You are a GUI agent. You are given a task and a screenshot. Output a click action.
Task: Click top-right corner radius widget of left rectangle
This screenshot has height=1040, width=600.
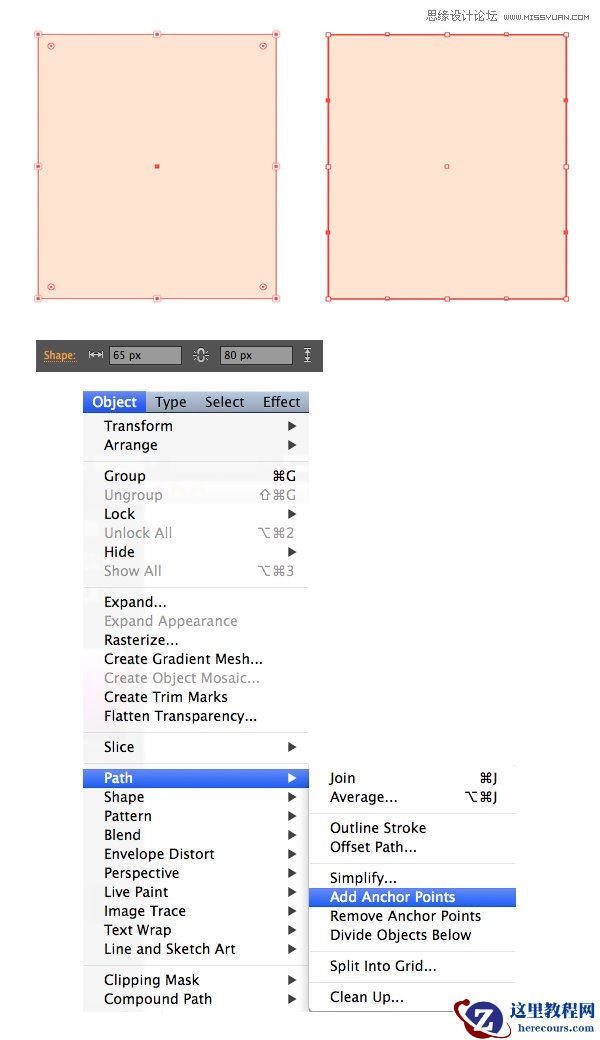(263, 46)
